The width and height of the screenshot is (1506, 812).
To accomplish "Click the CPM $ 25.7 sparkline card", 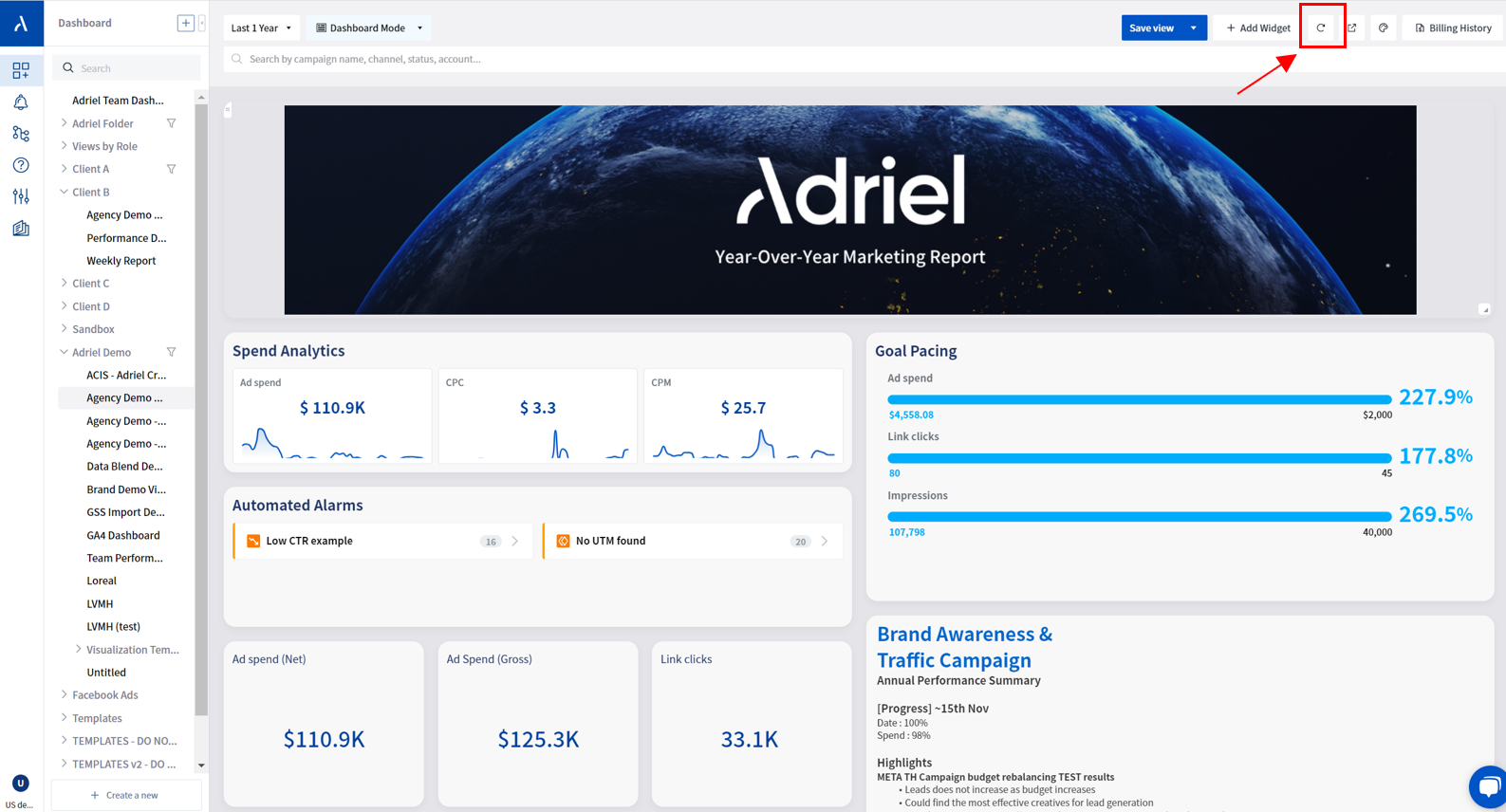I will pos(743,416).
